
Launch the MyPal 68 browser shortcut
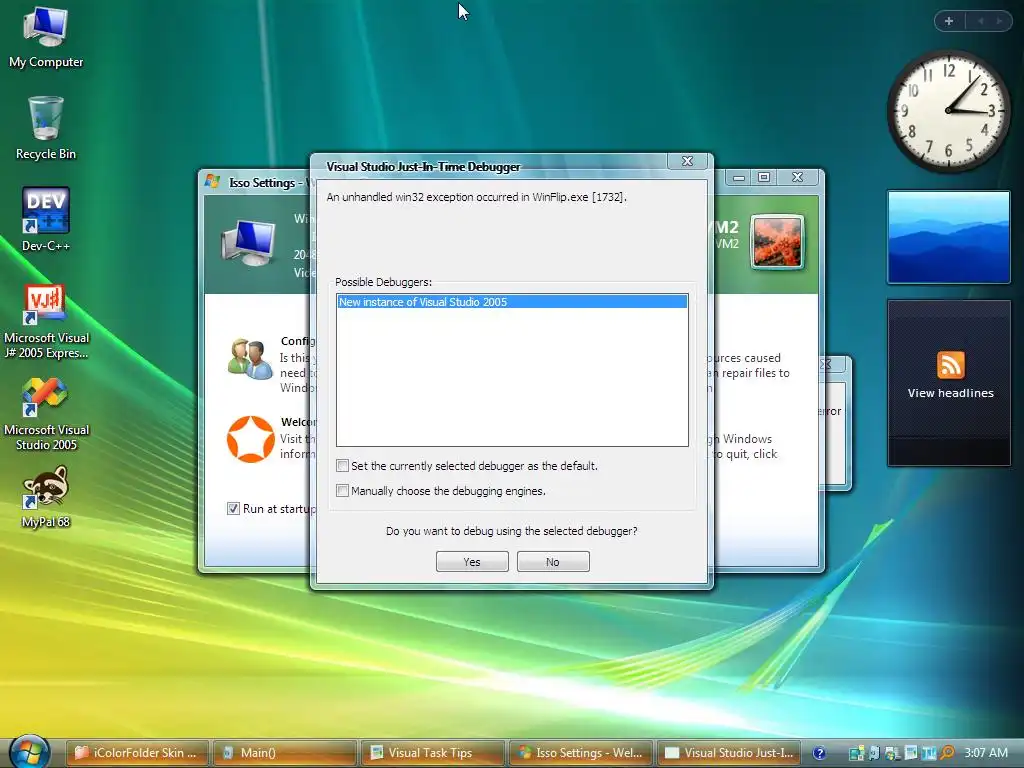46,497
